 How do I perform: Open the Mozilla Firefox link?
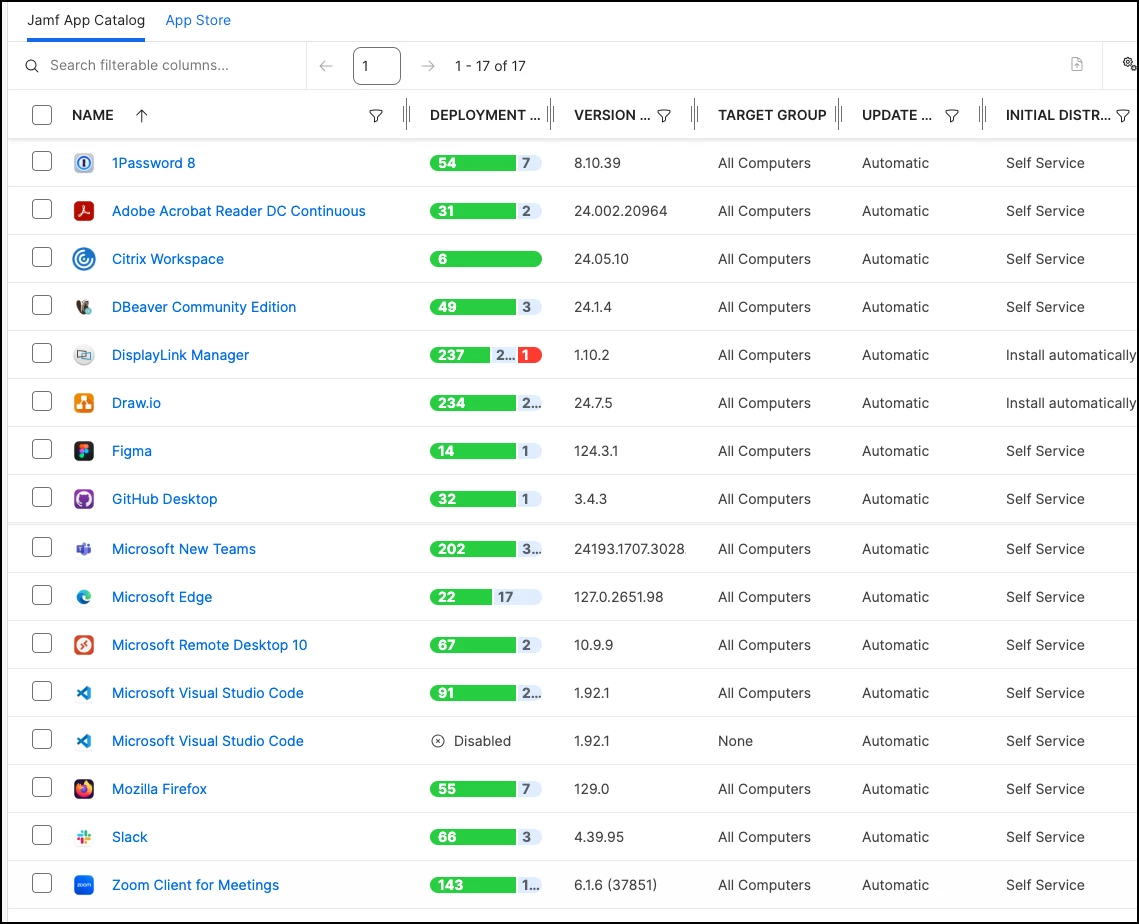(x=159, y=788)
